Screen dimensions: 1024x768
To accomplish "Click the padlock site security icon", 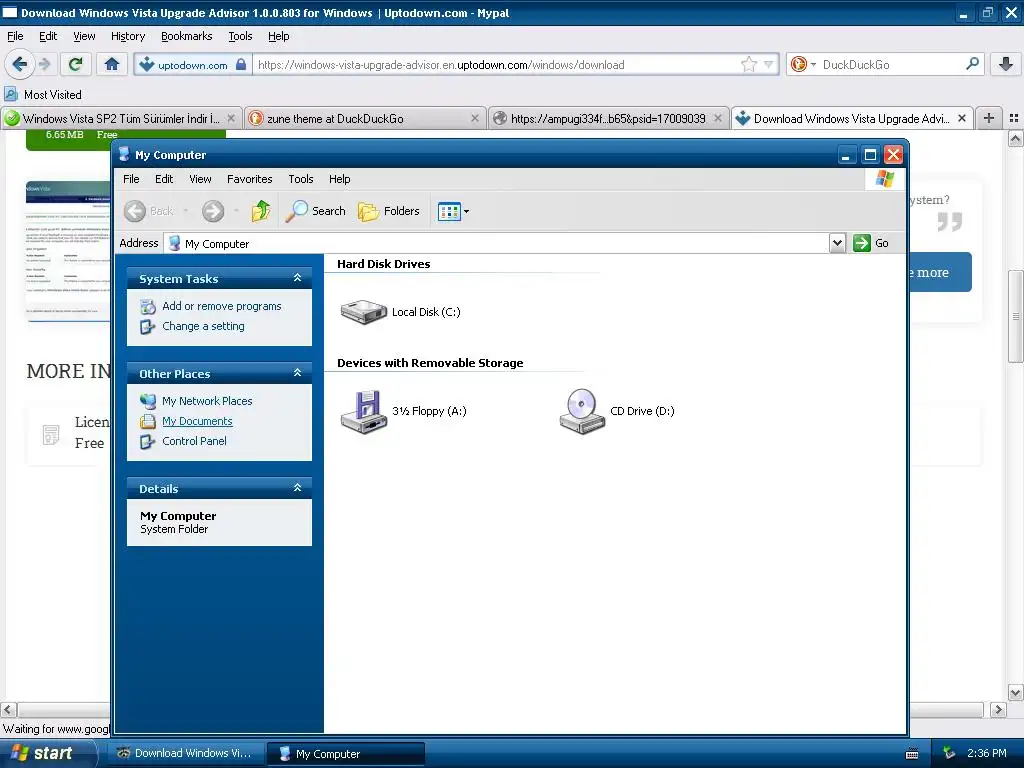I will click(x=241, y=64).
